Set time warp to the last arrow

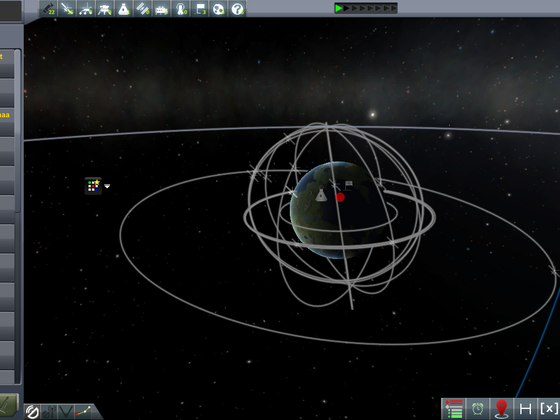(x=393, y=8)
